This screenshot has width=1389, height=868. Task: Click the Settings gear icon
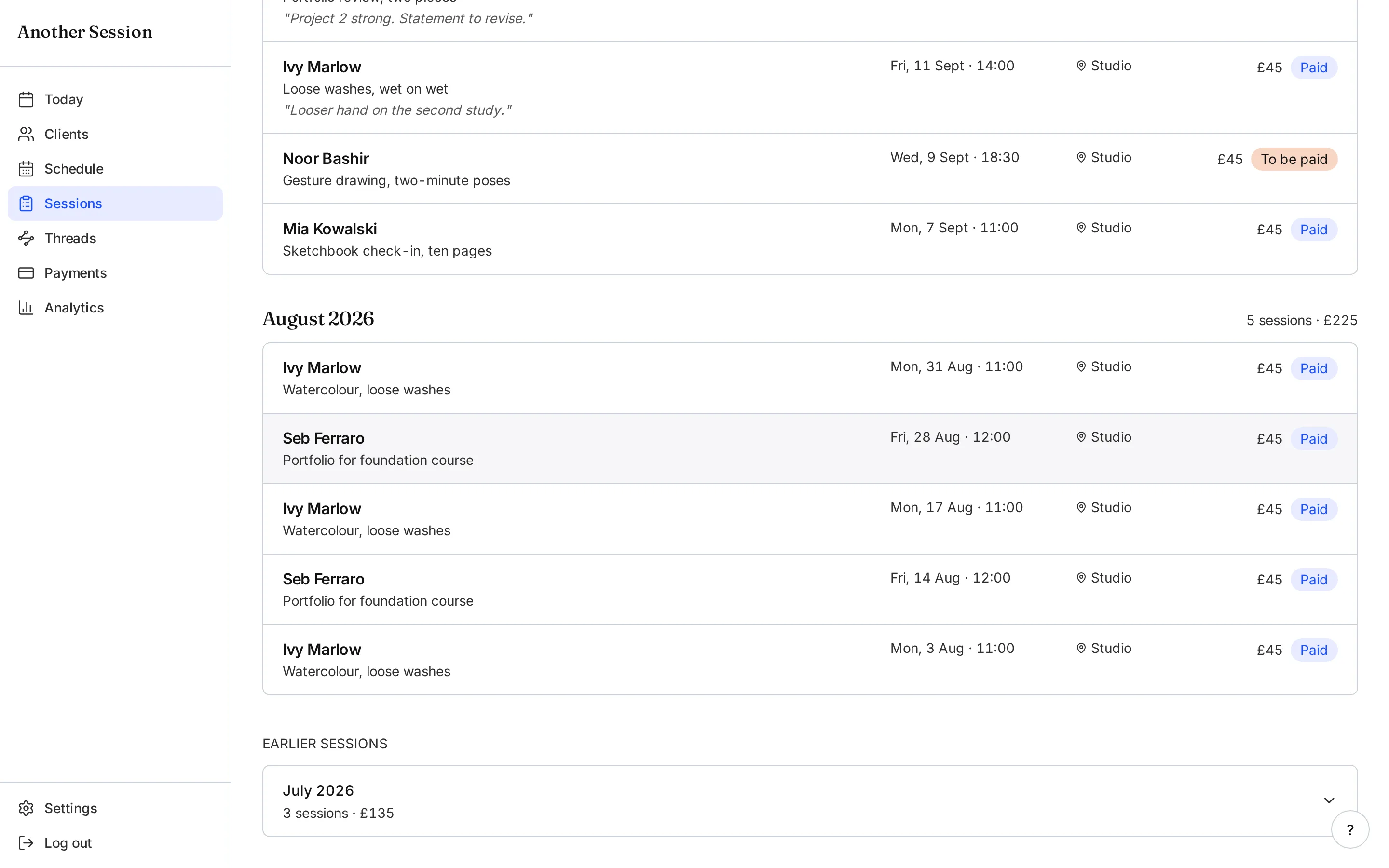pyautogui.click(x=26, y=808)
